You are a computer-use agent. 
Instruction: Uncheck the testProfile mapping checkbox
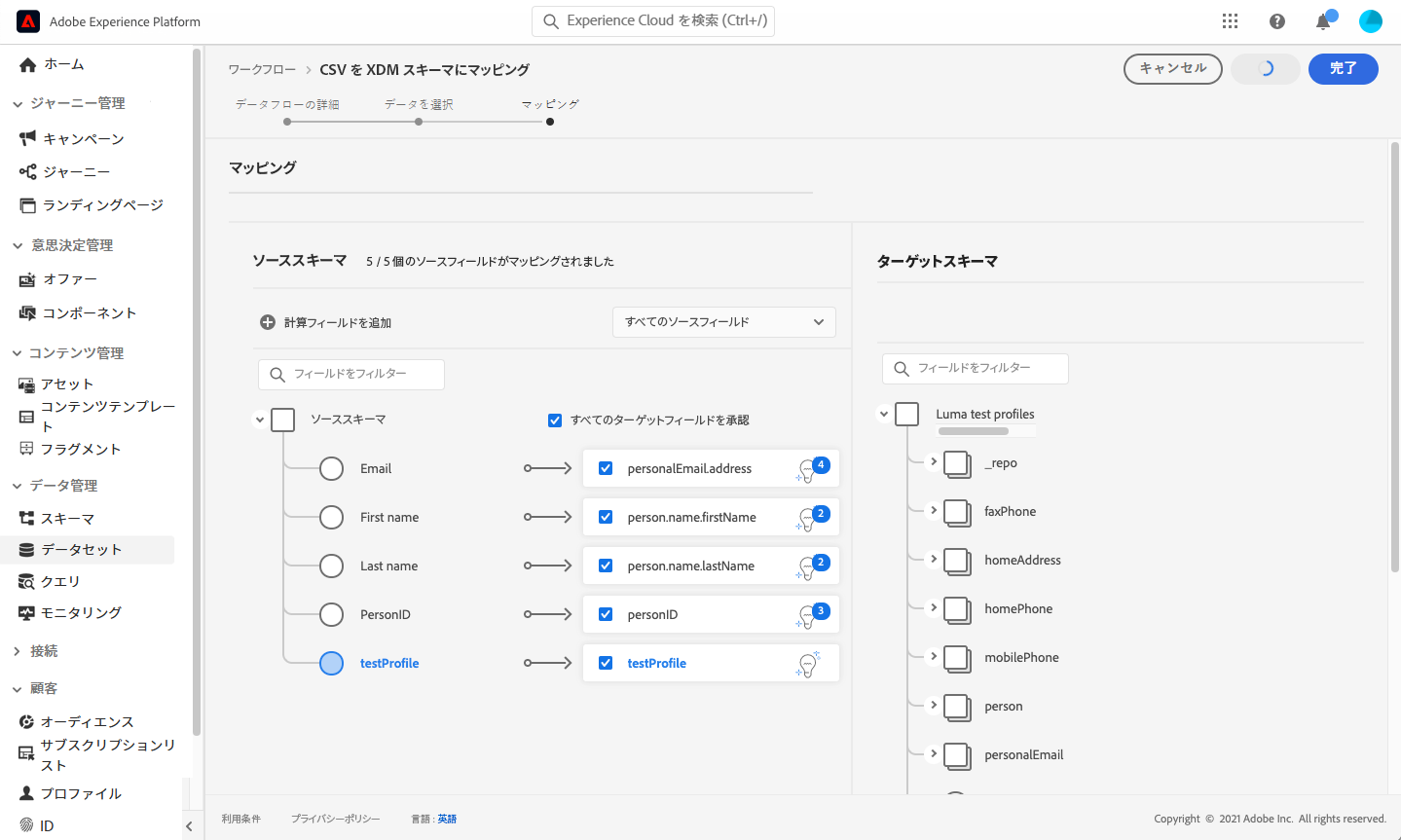point(606,663)
